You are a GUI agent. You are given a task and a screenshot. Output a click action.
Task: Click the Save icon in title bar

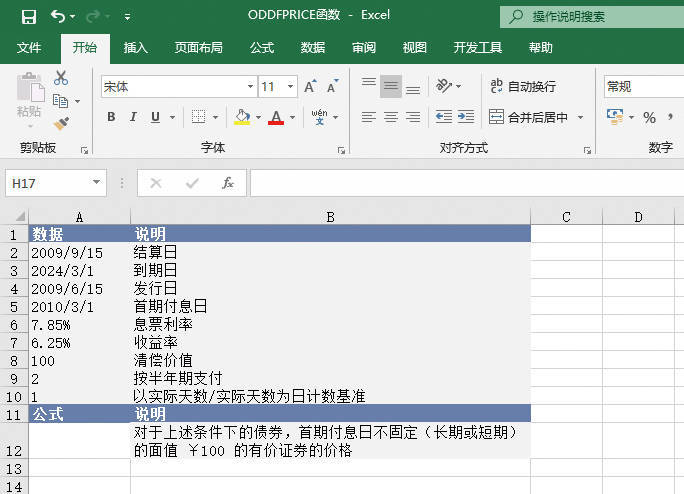click(x=28, y=16)
